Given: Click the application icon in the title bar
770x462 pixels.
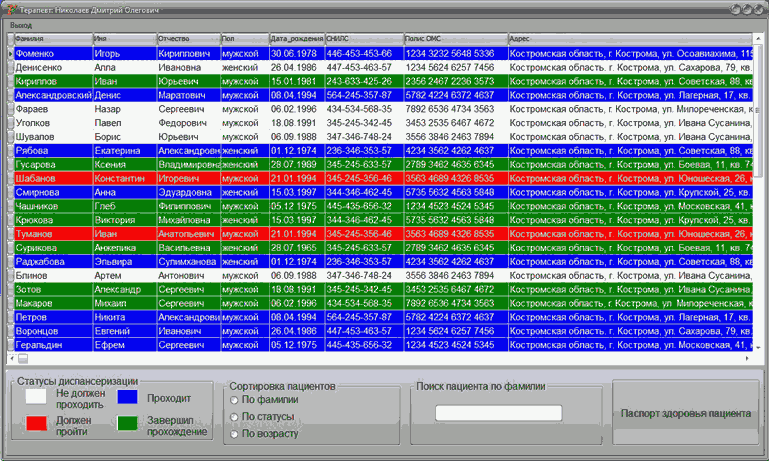Looking at the screenshot, I should (10, 8).
